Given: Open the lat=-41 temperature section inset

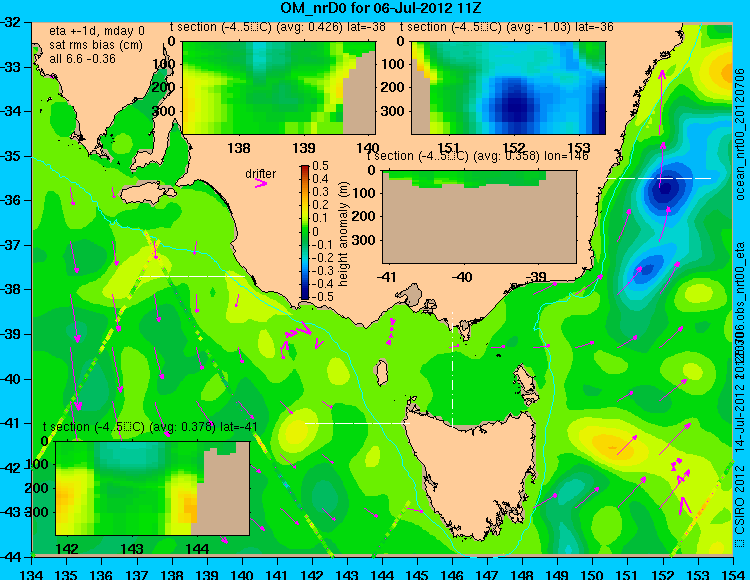Looking at the screenshot, I should (x=153, y=488).
